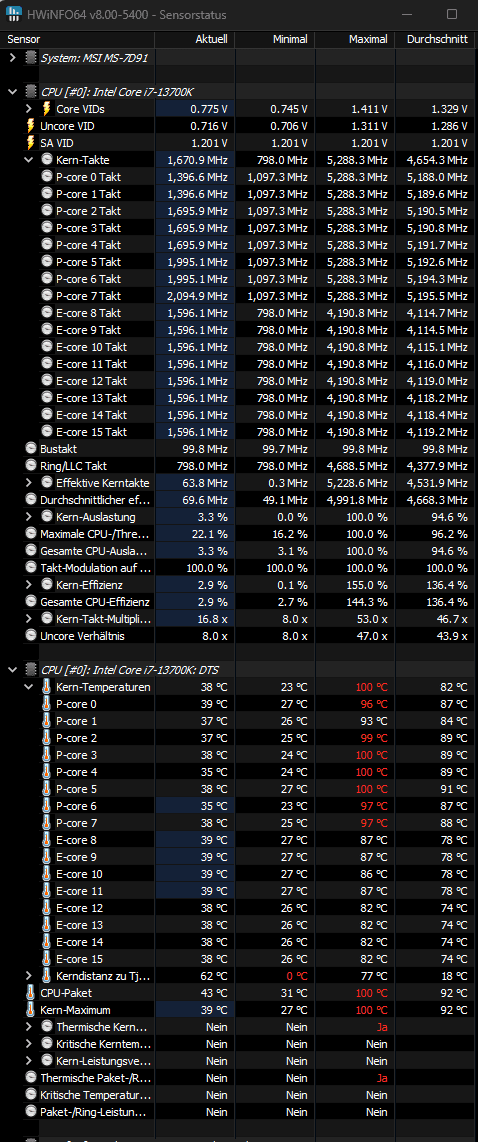Click the Minimal column header
The image size is (478, 1142).
[x=275, y=39]
